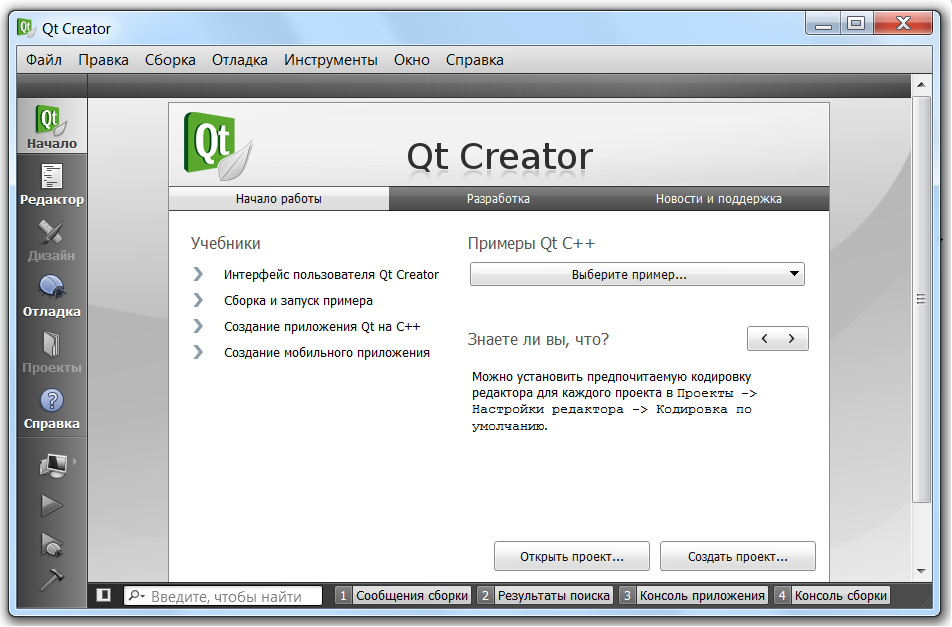Open tutorial 'Интерфейс пользователя Qt Creator'

tap(332, 274)
